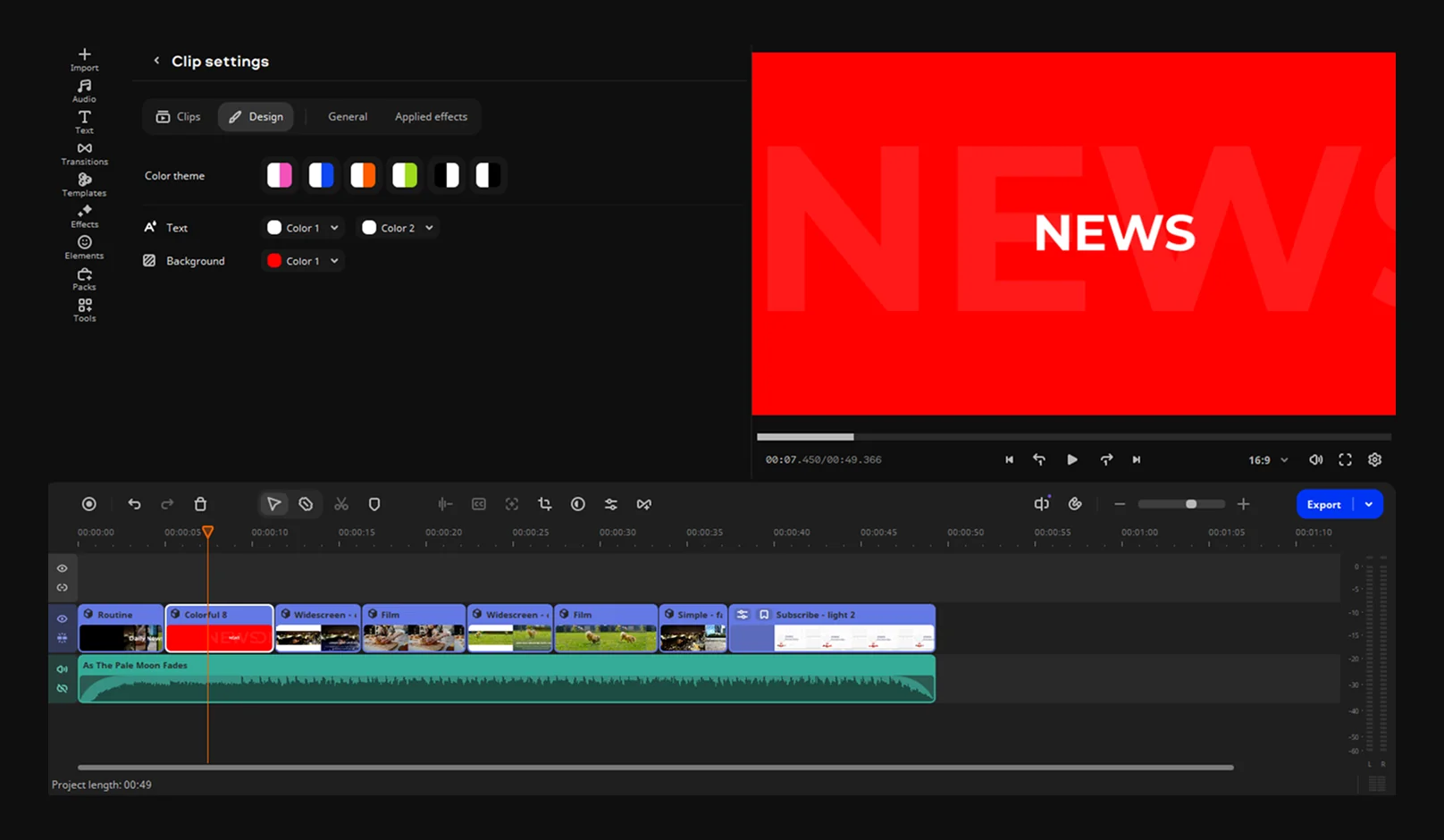Image resolution: width=1444 pixels, height=840 pixels.
Task: Select the pink color theme swatch
Action: click(x=280, y=175)
